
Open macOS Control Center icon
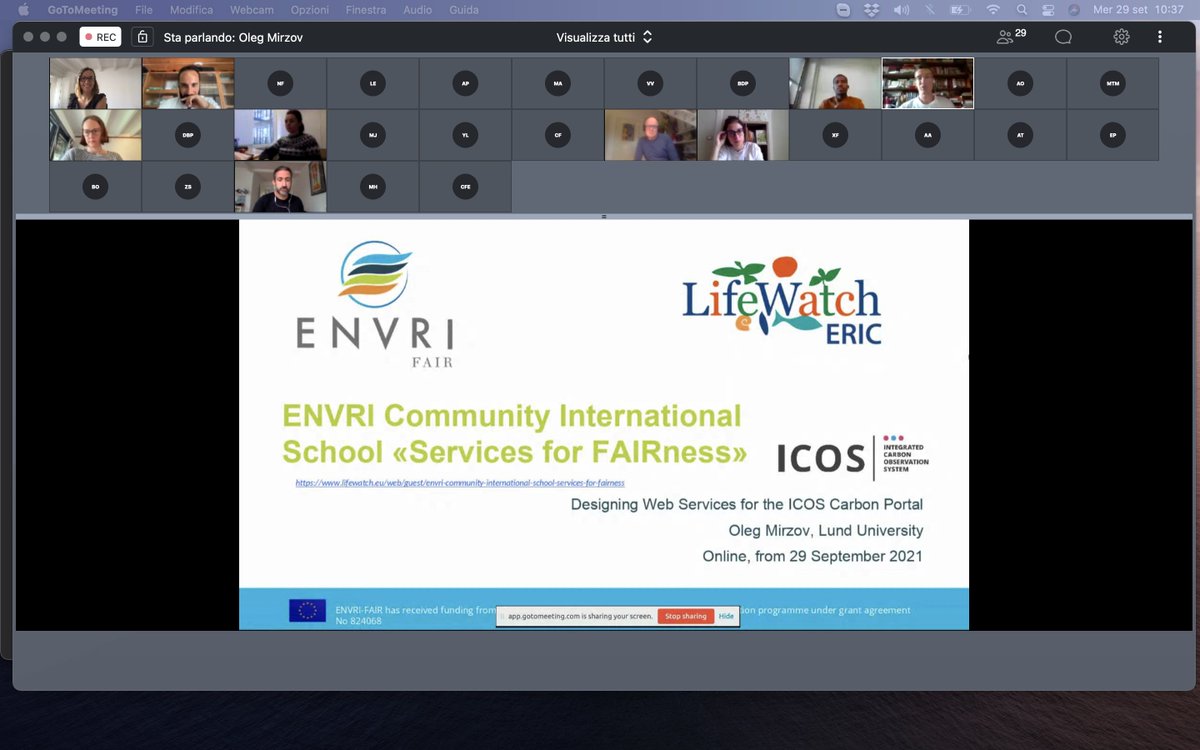pyautogui.click(x=1048, y=10)
